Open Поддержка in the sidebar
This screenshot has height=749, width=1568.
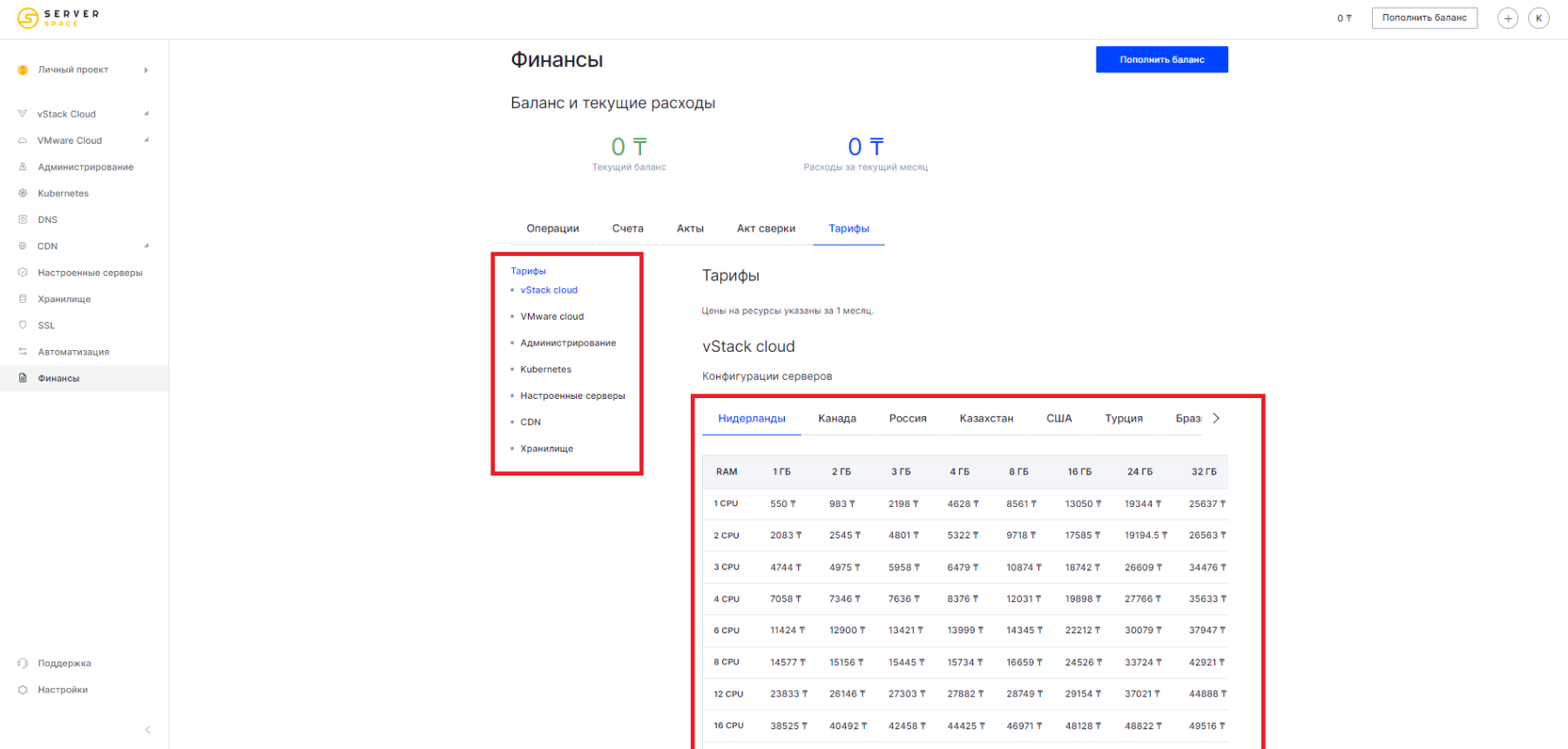point(64,664)
